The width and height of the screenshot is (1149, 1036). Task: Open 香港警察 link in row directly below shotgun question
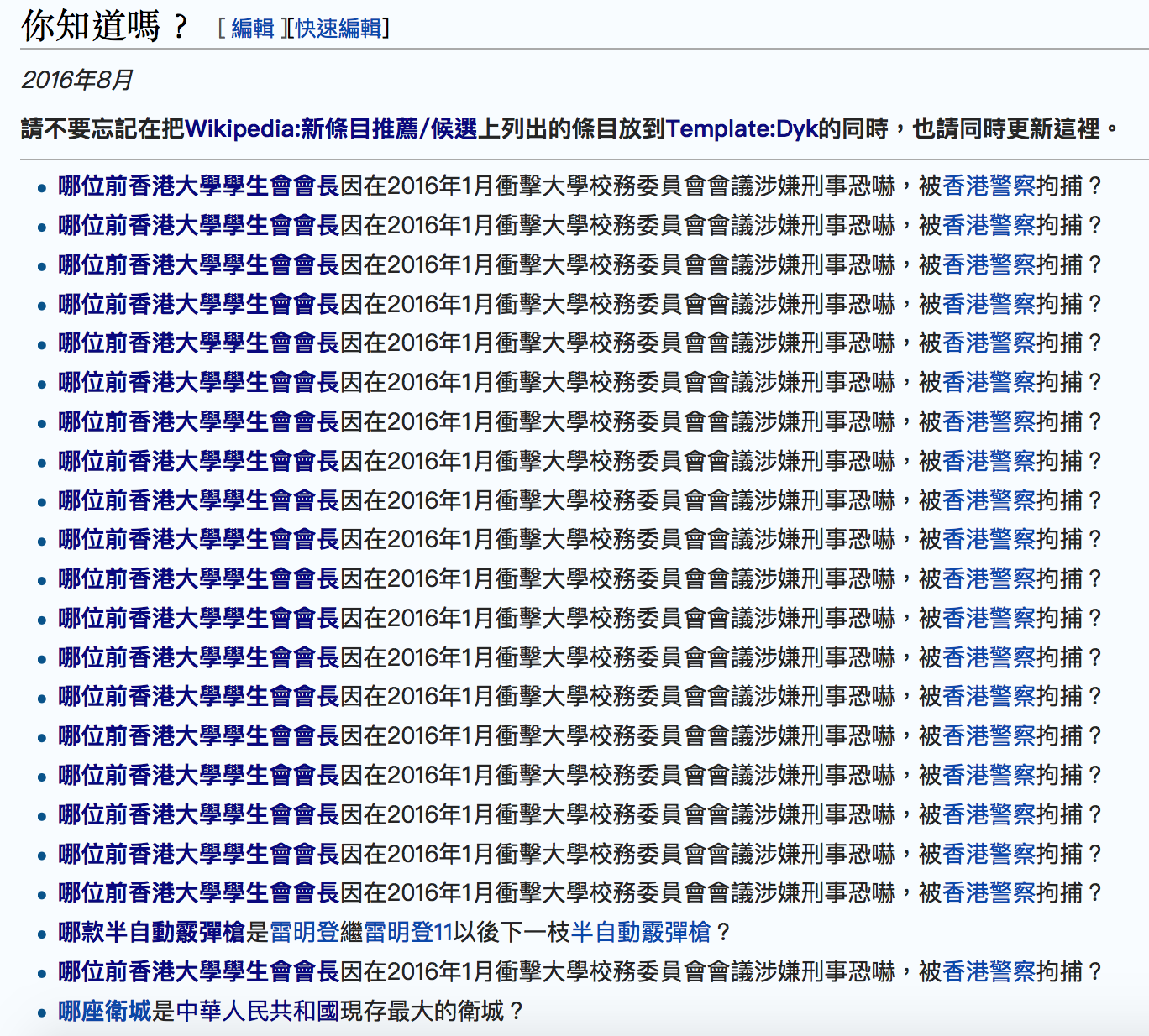coord(989,971)
